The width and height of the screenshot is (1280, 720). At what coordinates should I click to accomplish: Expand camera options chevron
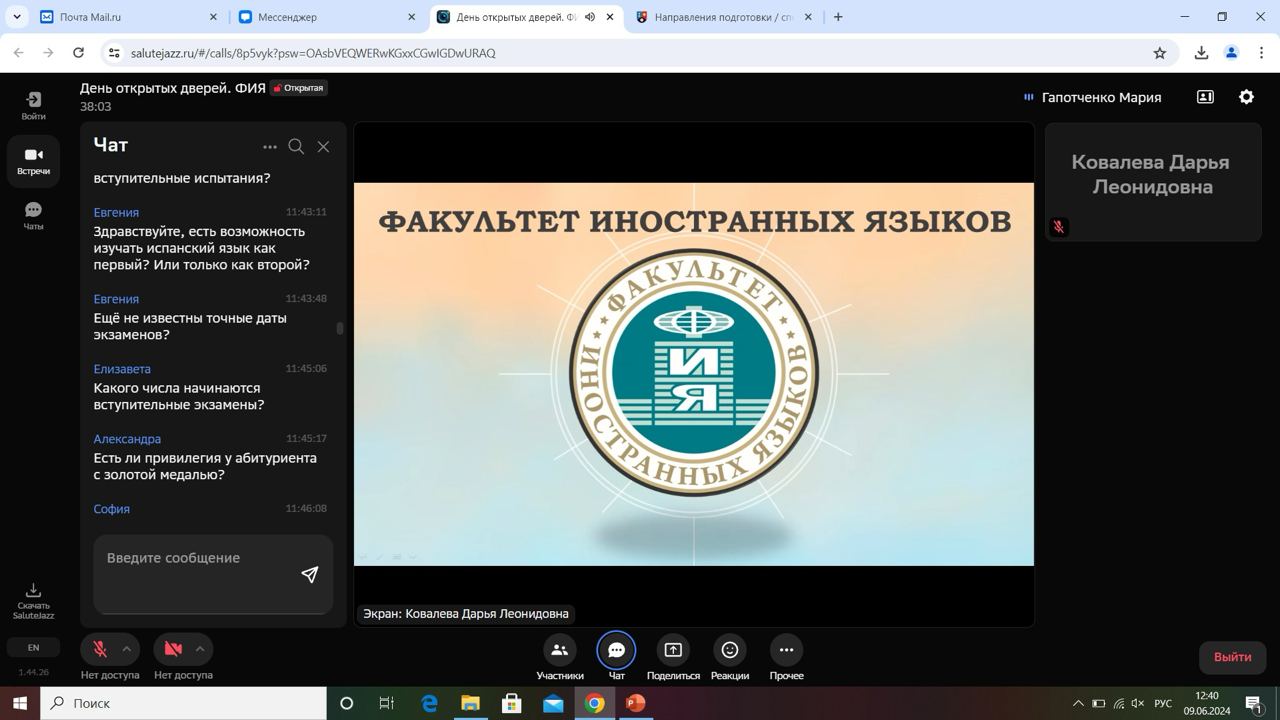click(200, 649)
